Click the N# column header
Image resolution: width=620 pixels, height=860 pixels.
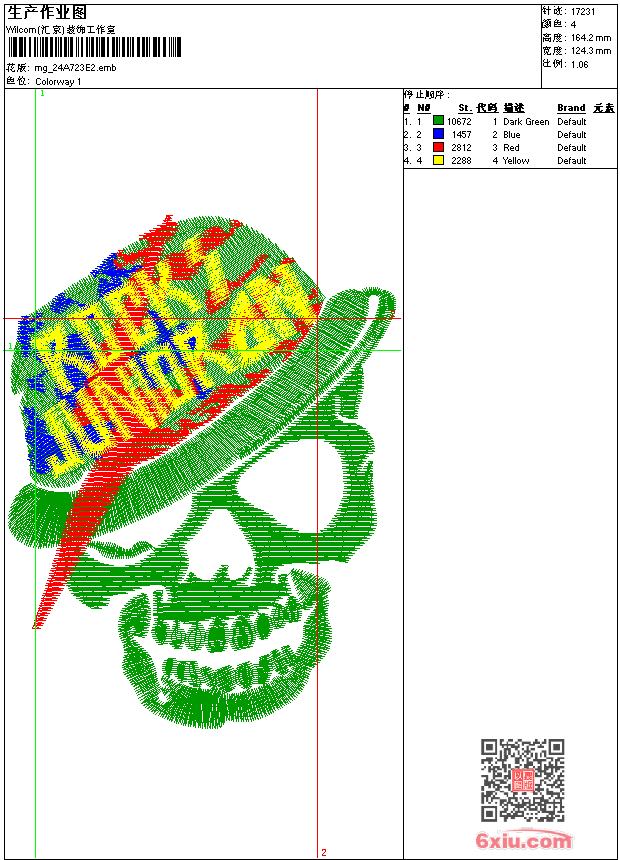(x=424, y=108)
